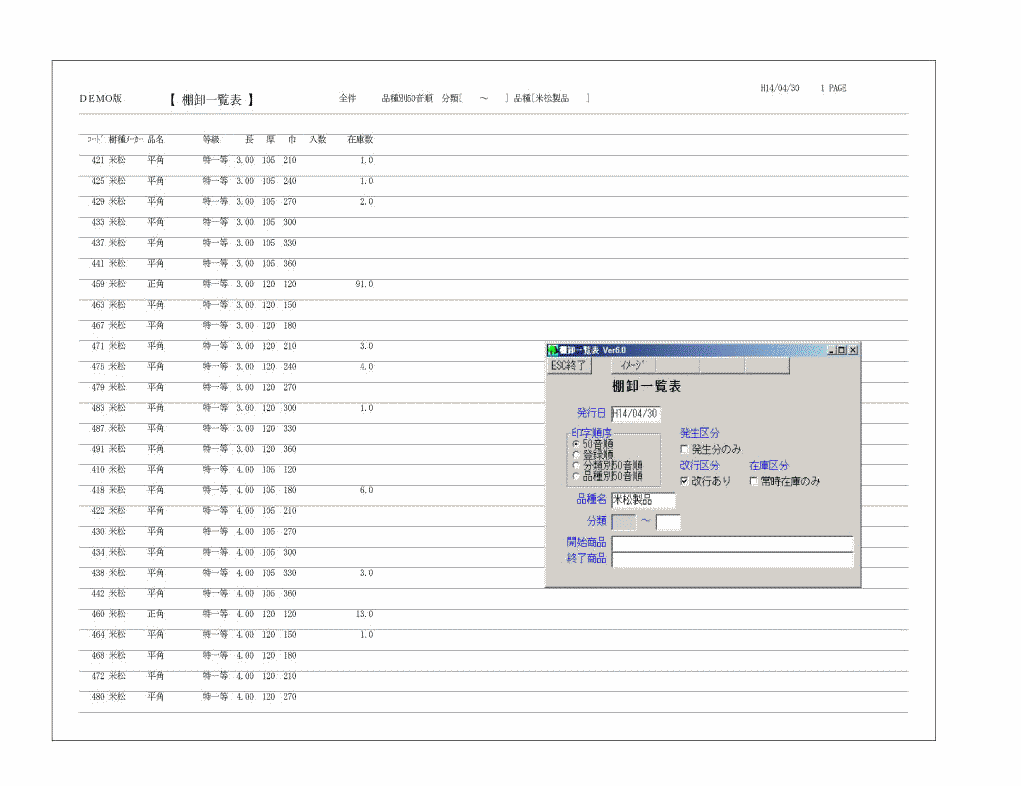
Task: Click the 入数 column header
Action: pos(318,139)
